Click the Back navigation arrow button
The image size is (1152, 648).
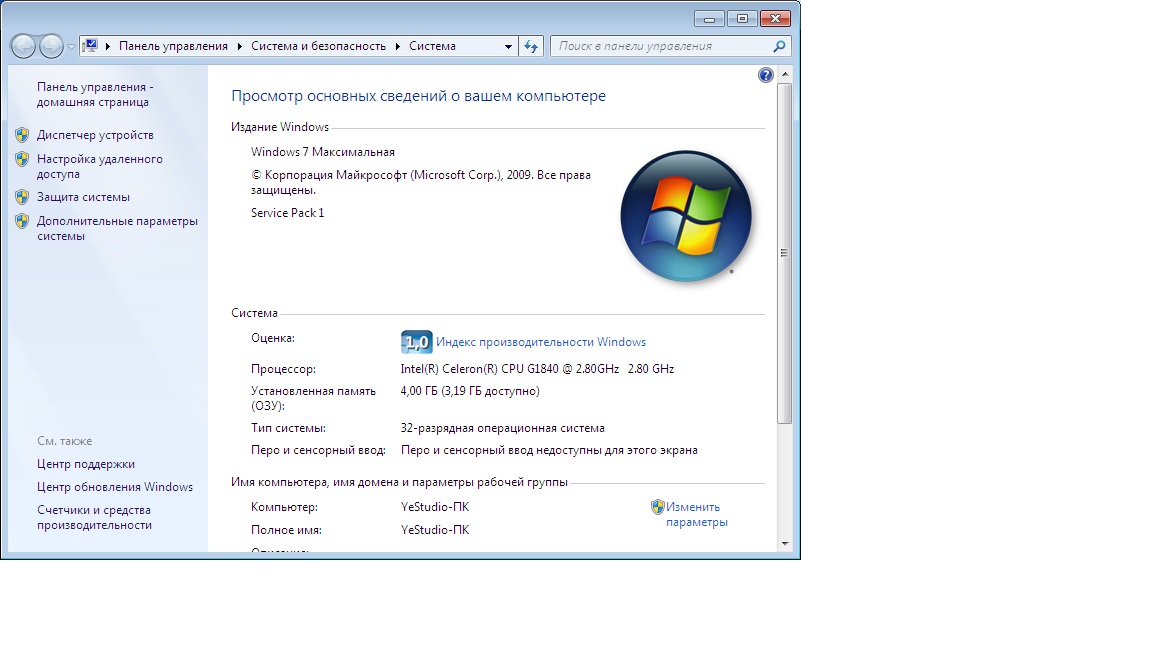(23, 46)
